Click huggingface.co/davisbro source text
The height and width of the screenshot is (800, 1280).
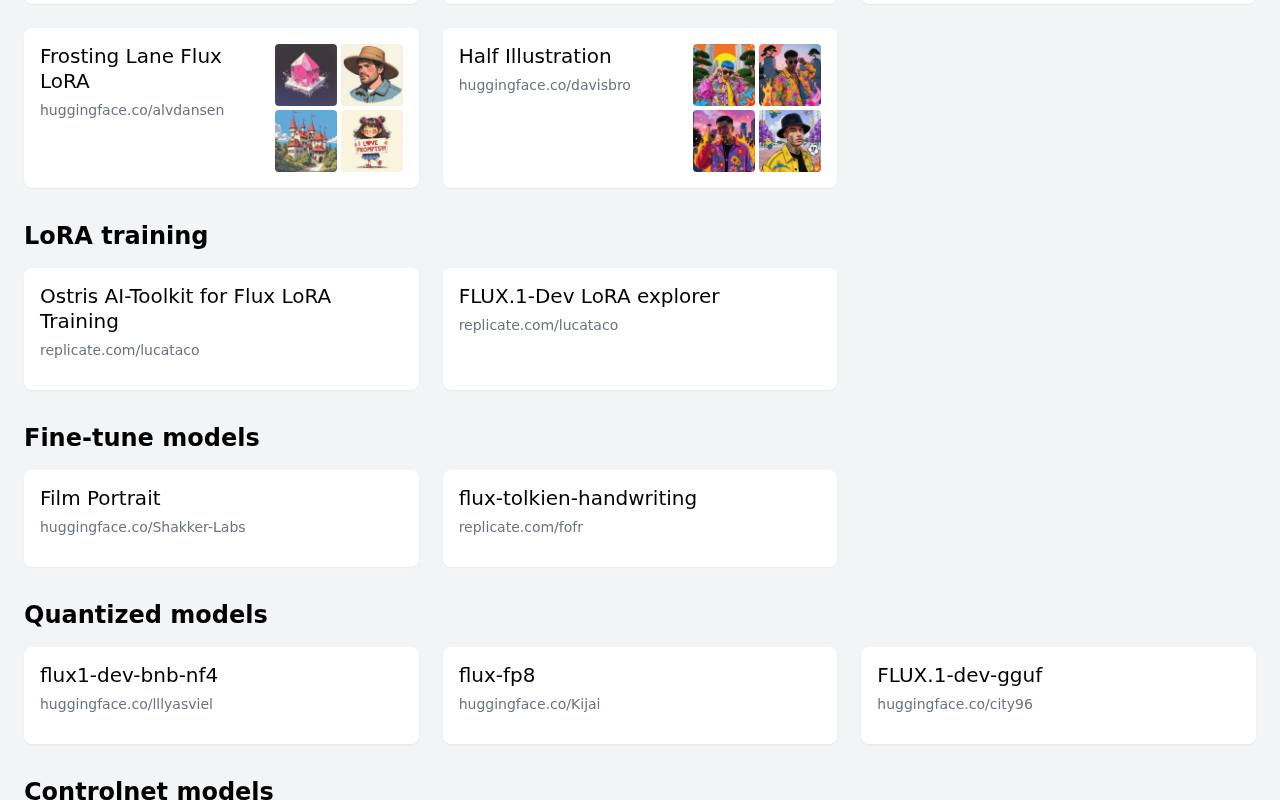coord(545,85)
